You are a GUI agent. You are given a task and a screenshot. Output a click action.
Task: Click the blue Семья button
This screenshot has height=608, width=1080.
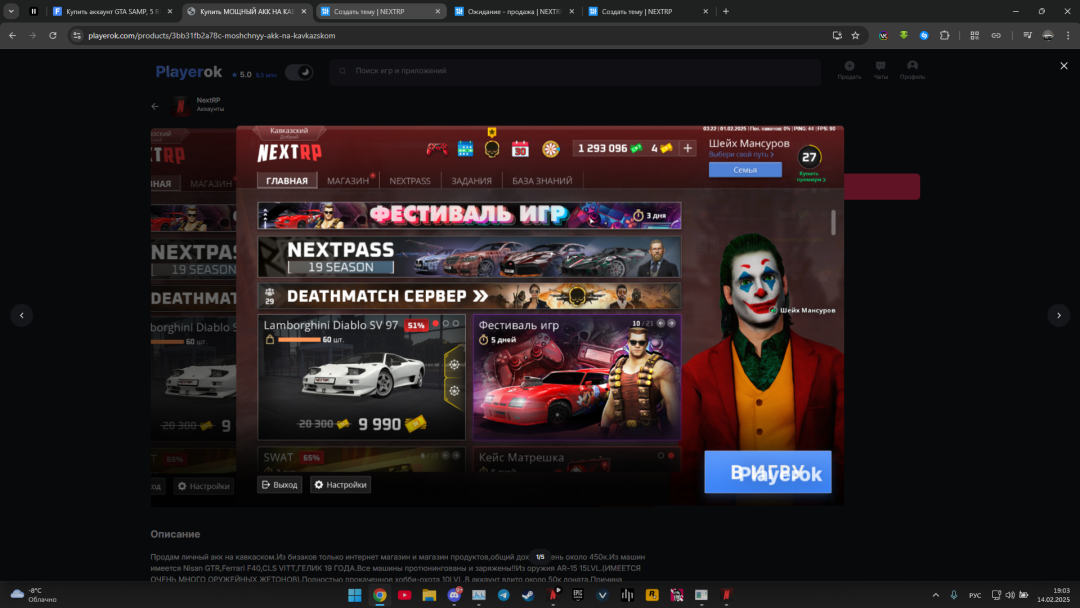coord(745,169)
